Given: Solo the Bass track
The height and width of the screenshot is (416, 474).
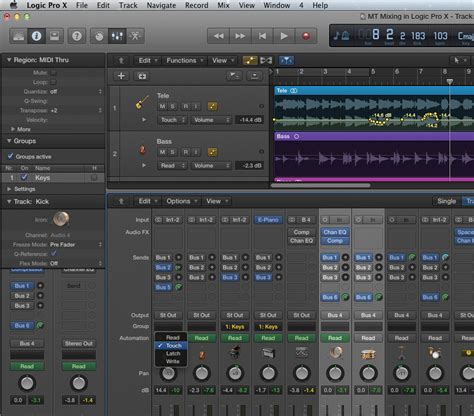Looking at the screenshot, I should 172,152.
